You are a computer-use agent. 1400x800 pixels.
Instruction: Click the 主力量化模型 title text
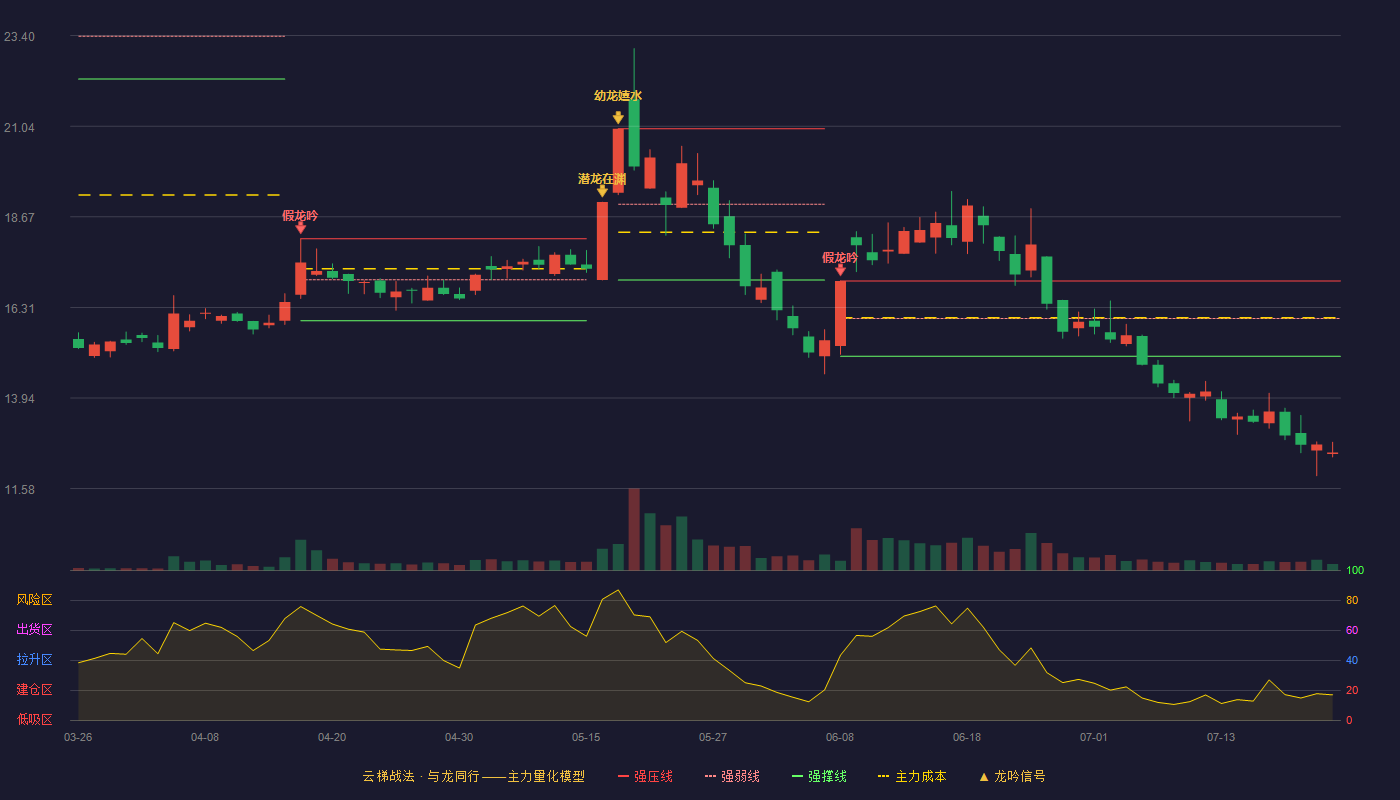tap(546, 776)
